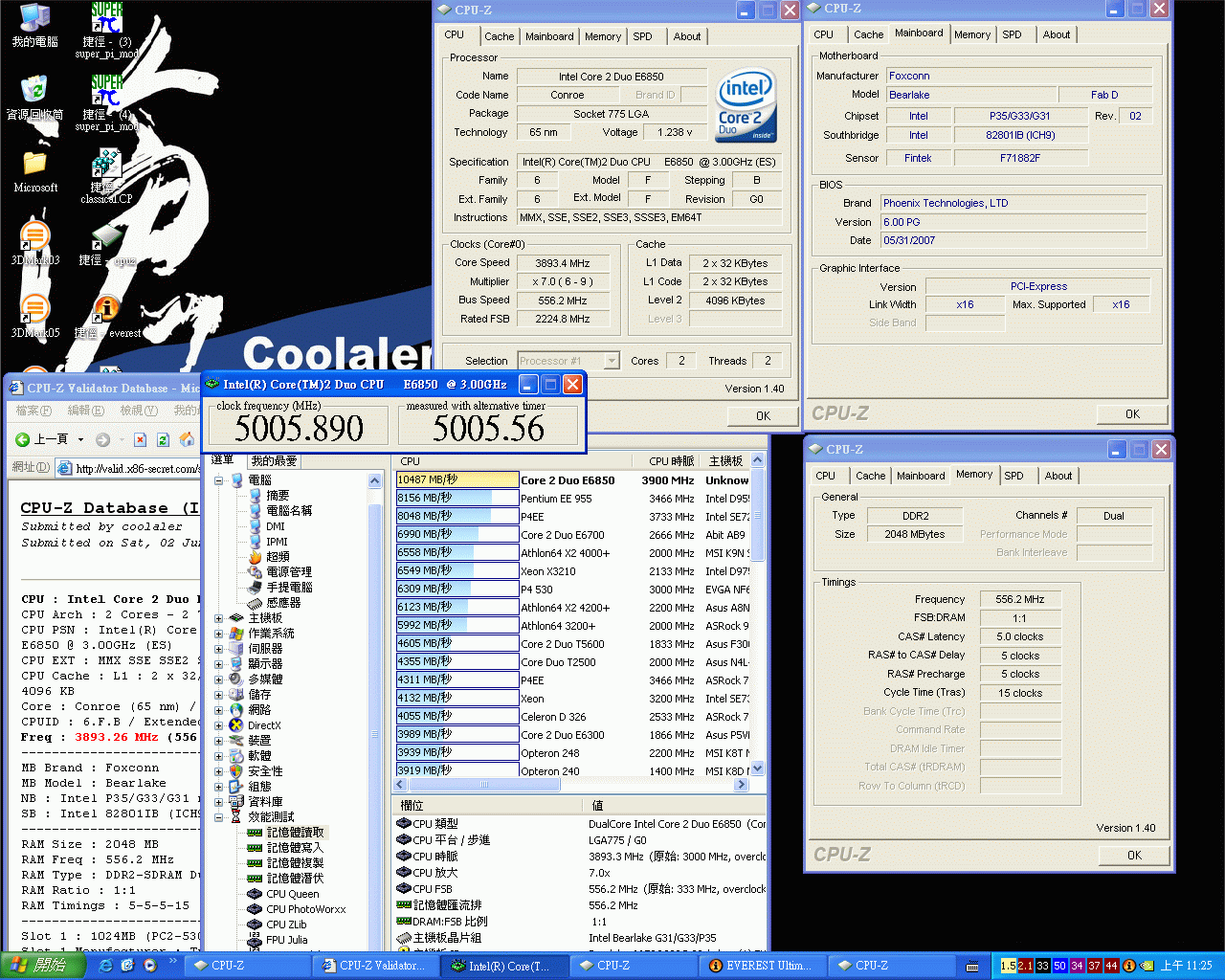Select the Microsoft folder on desktop
1225x980 pixels.
tap(34, 171)
